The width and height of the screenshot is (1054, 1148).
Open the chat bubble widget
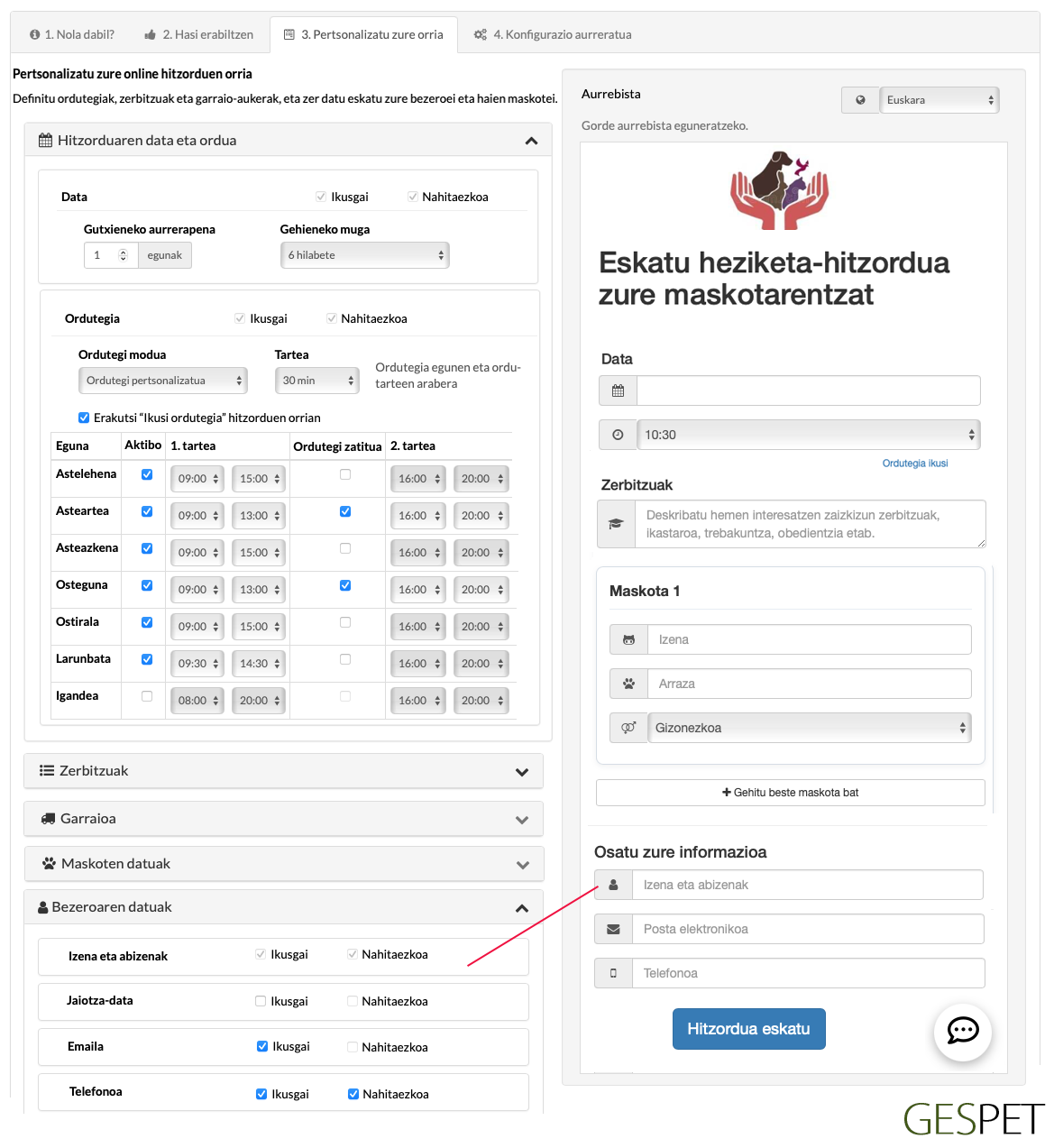click(x=963, y=1031)
